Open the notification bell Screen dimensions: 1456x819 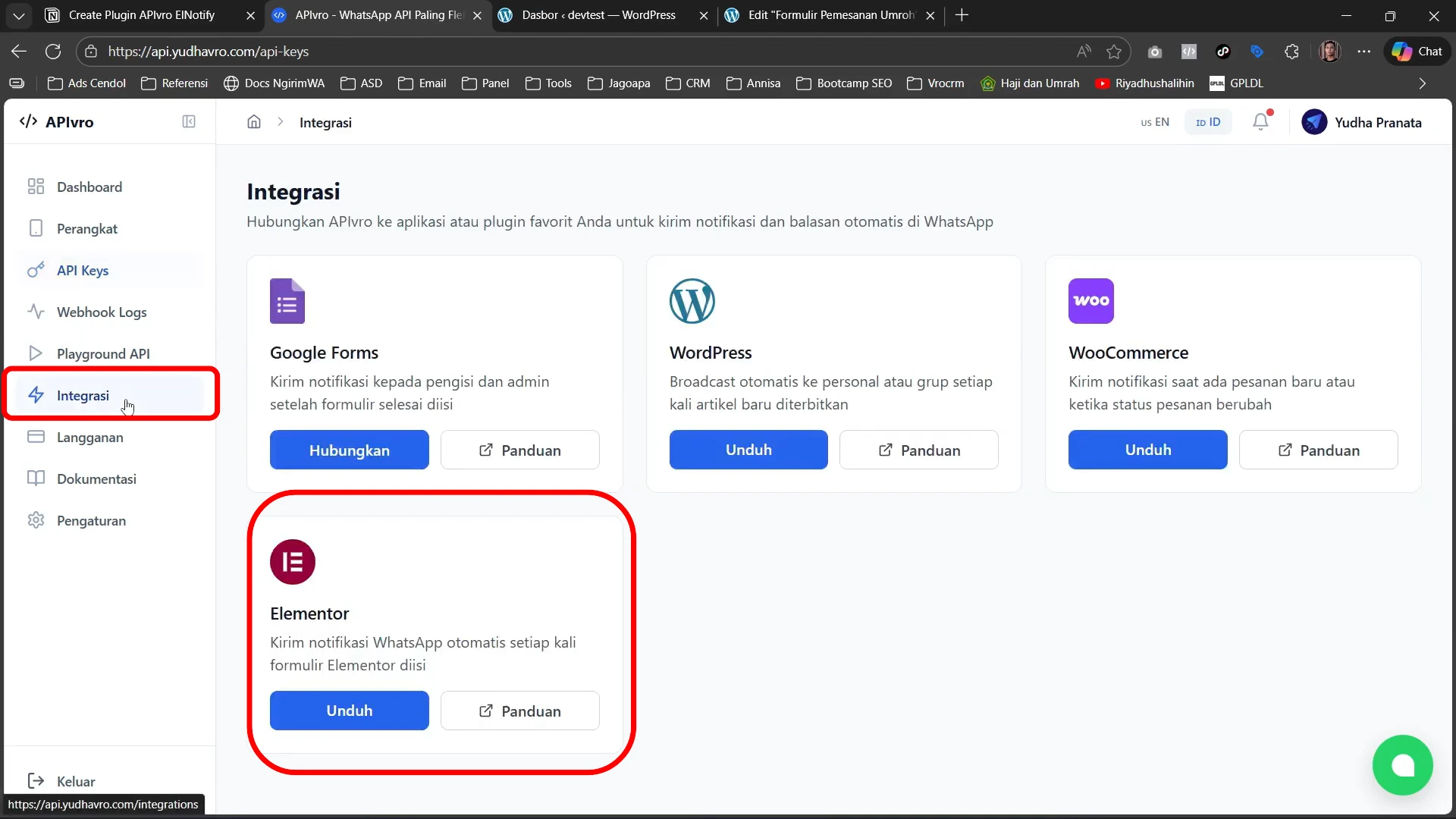1260,122
